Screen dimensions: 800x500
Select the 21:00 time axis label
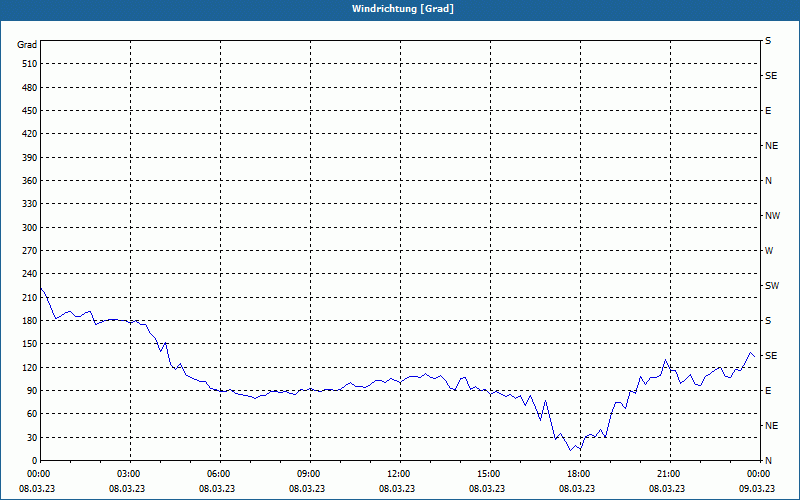[x=669, y=474]
